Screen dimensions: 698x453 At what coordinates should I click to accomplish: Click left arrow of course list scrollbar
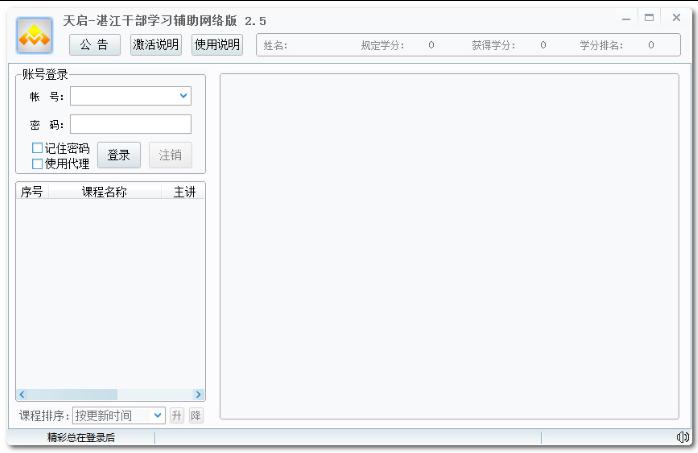(x=22, y=395)
